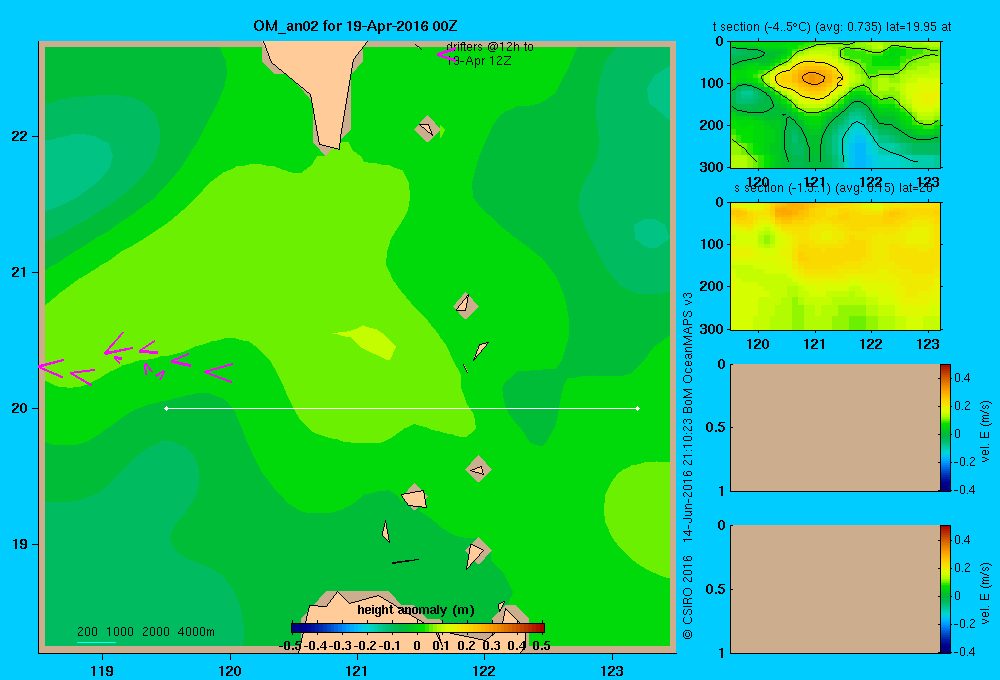Select the lower empty velocity panel
Screen dimensions: 1000x680
(x=834, y=589)
